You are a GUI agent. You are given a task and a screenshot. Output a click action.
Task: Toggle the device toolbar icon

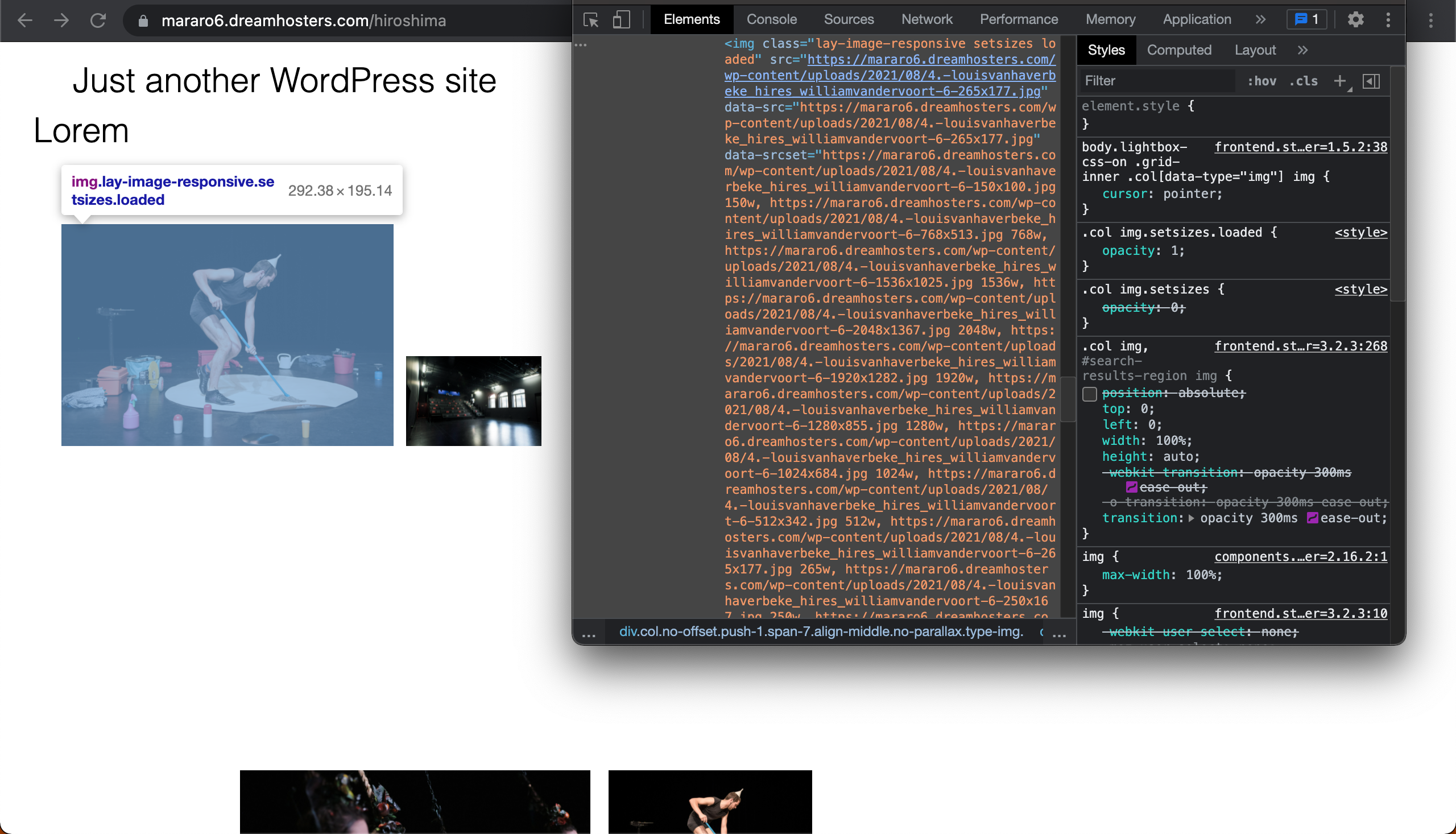(x=621, y=20)
